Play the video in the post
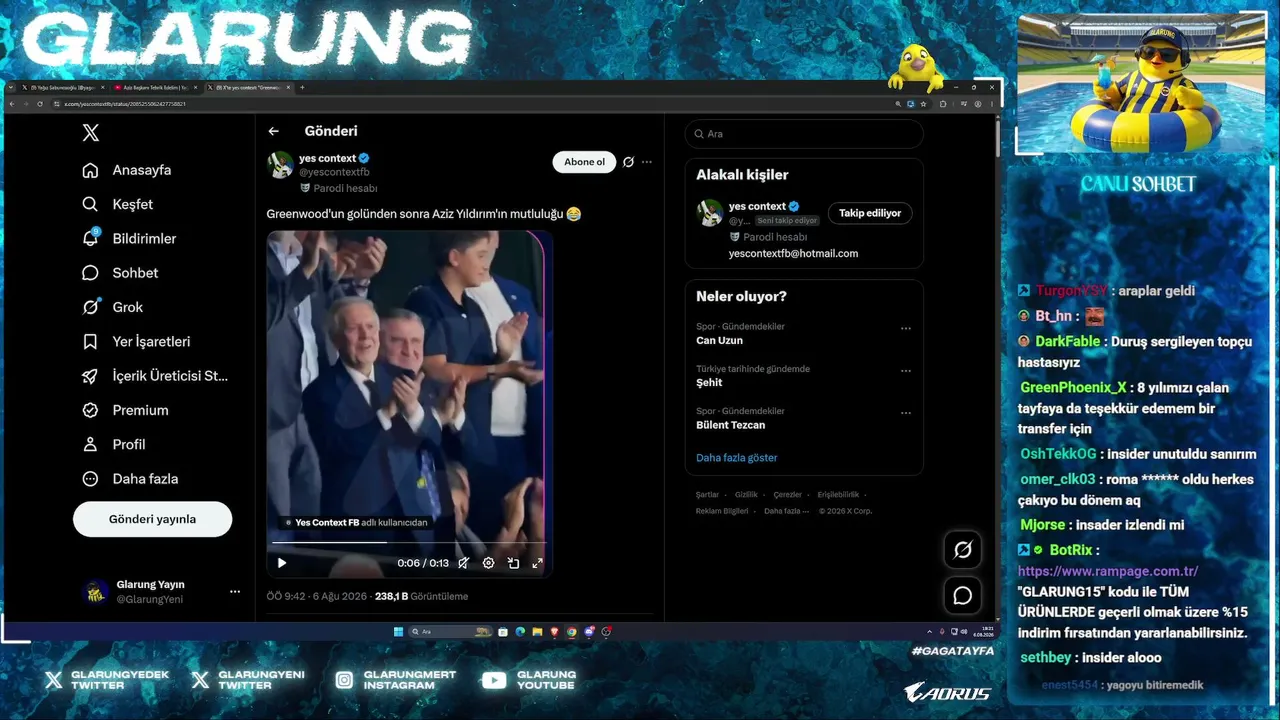The width and height of the screenshot is (1280, 720). (x=282, y=563)
